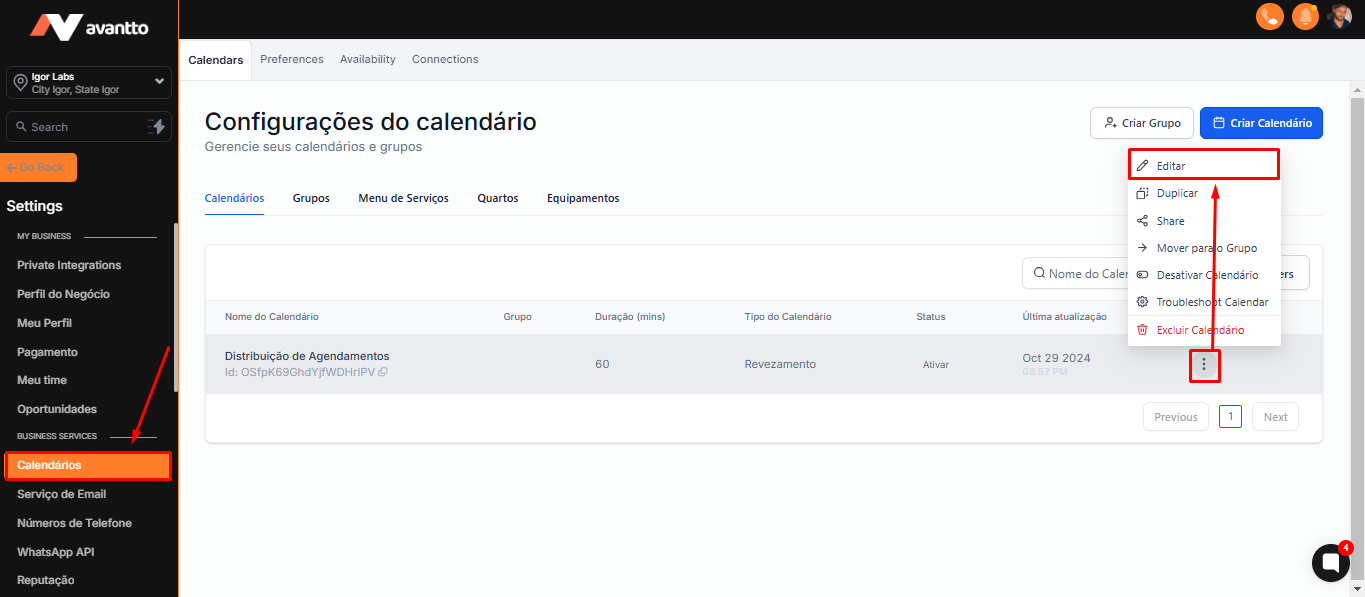
Task: Click the avantto logo
Action: 89,27
